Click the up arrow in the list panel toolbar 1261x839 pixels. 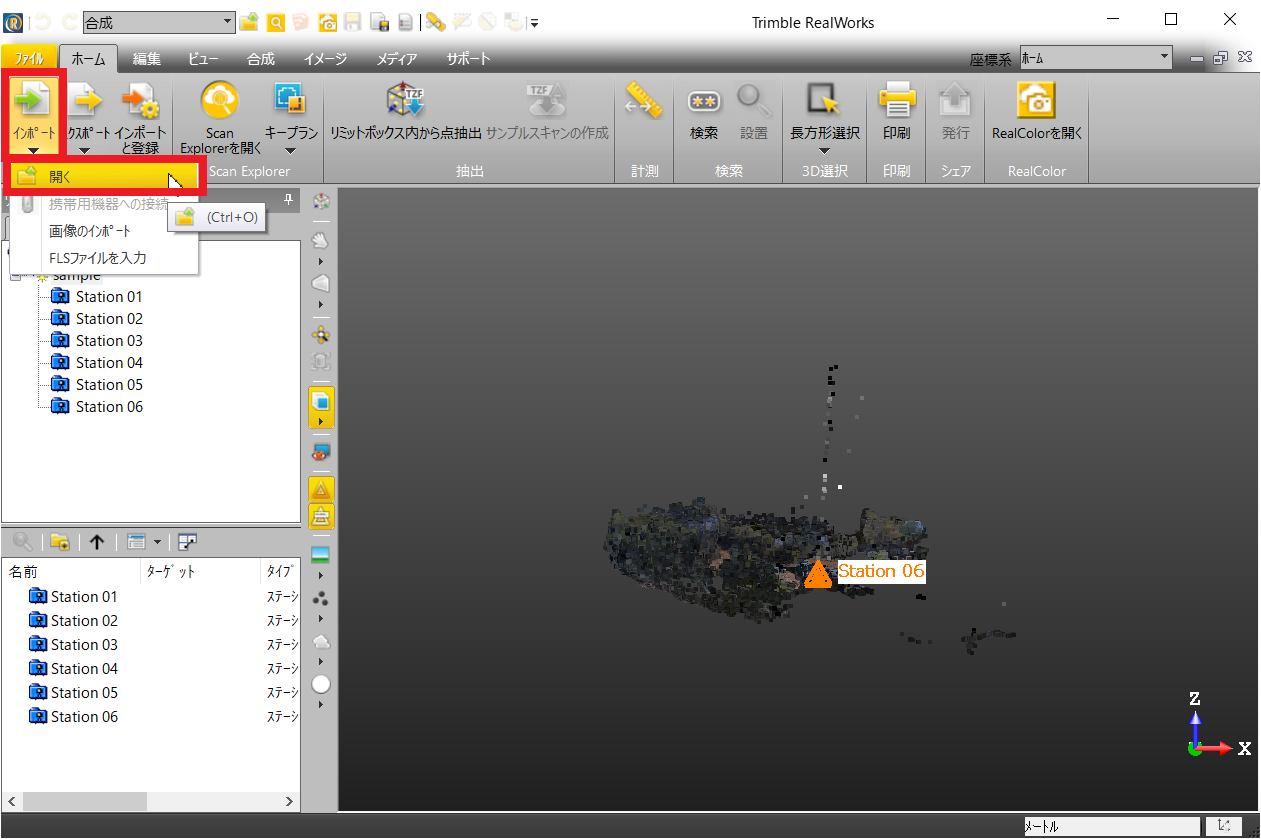97,542
